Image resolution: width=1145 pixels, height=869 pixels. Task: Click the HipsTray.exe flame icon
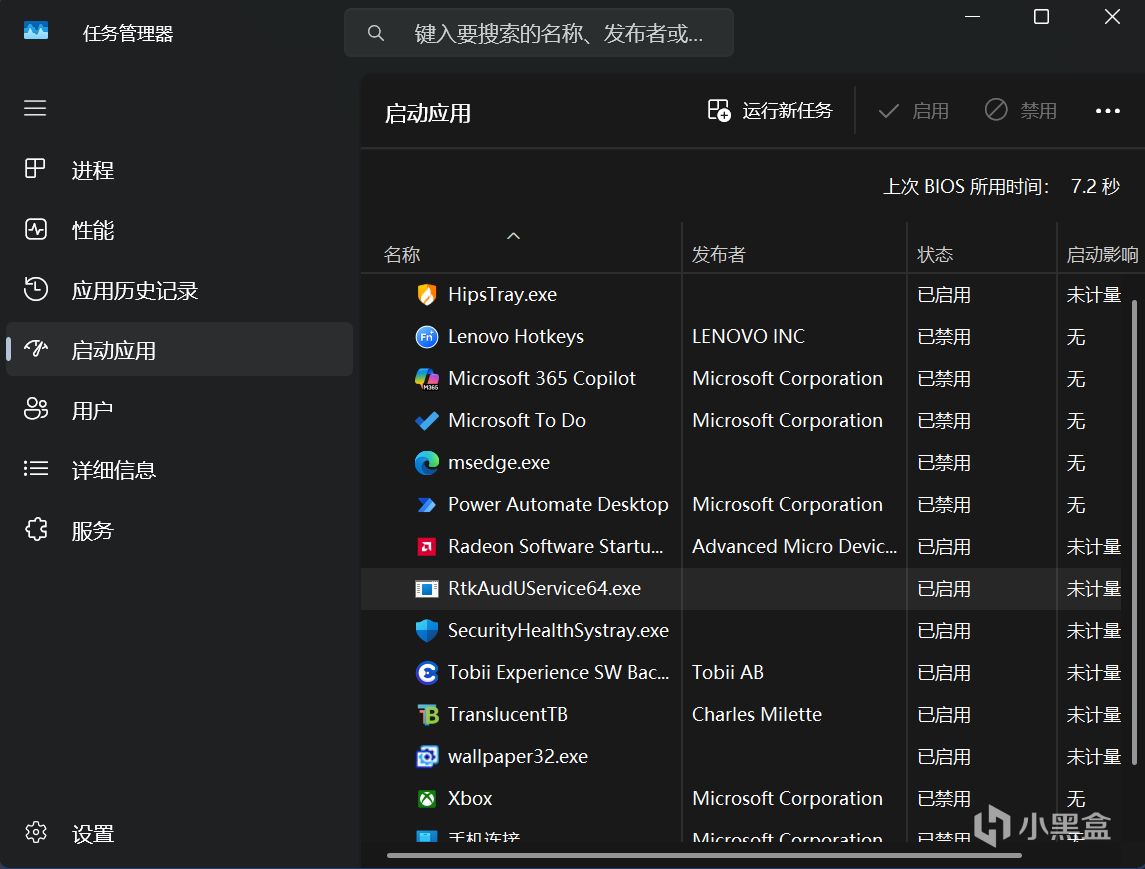click(x=427, y=295)
